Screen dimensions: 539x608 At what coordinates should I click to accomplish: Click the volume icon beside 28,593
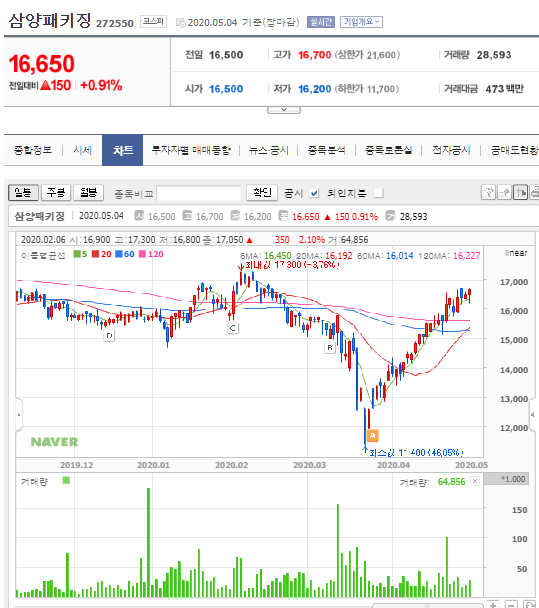390,216
